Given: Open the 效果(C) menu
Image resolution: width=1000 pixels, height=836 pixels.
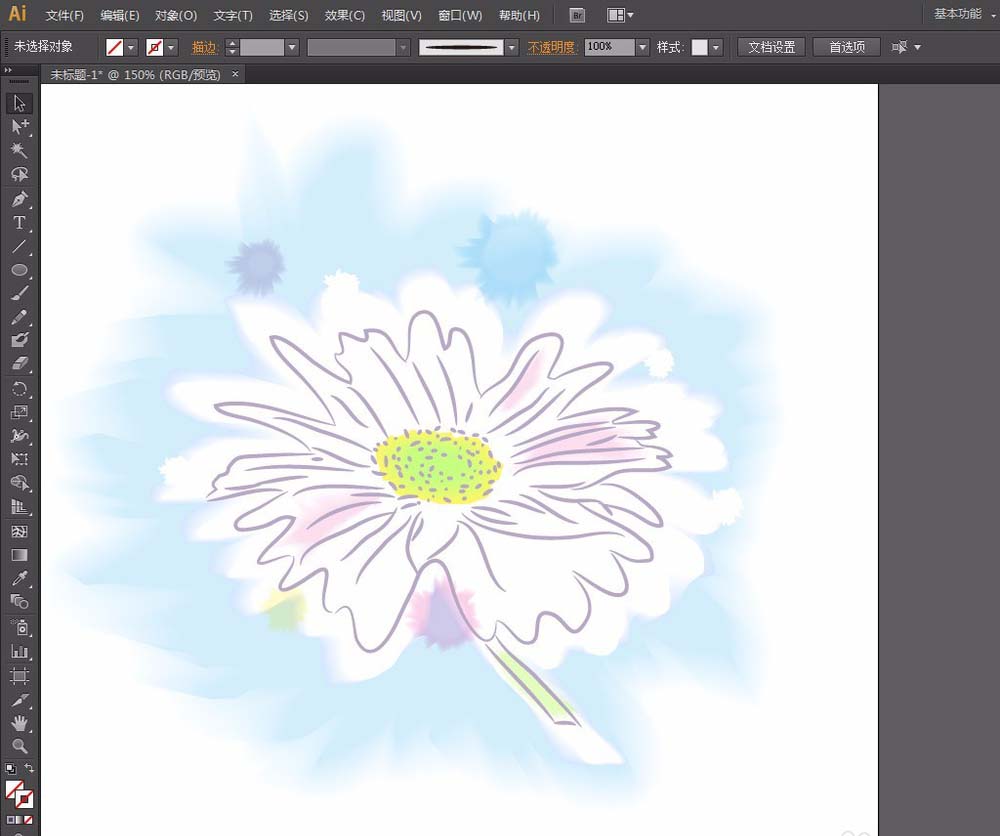Looking at the screenshot, I should coord(345,16).
